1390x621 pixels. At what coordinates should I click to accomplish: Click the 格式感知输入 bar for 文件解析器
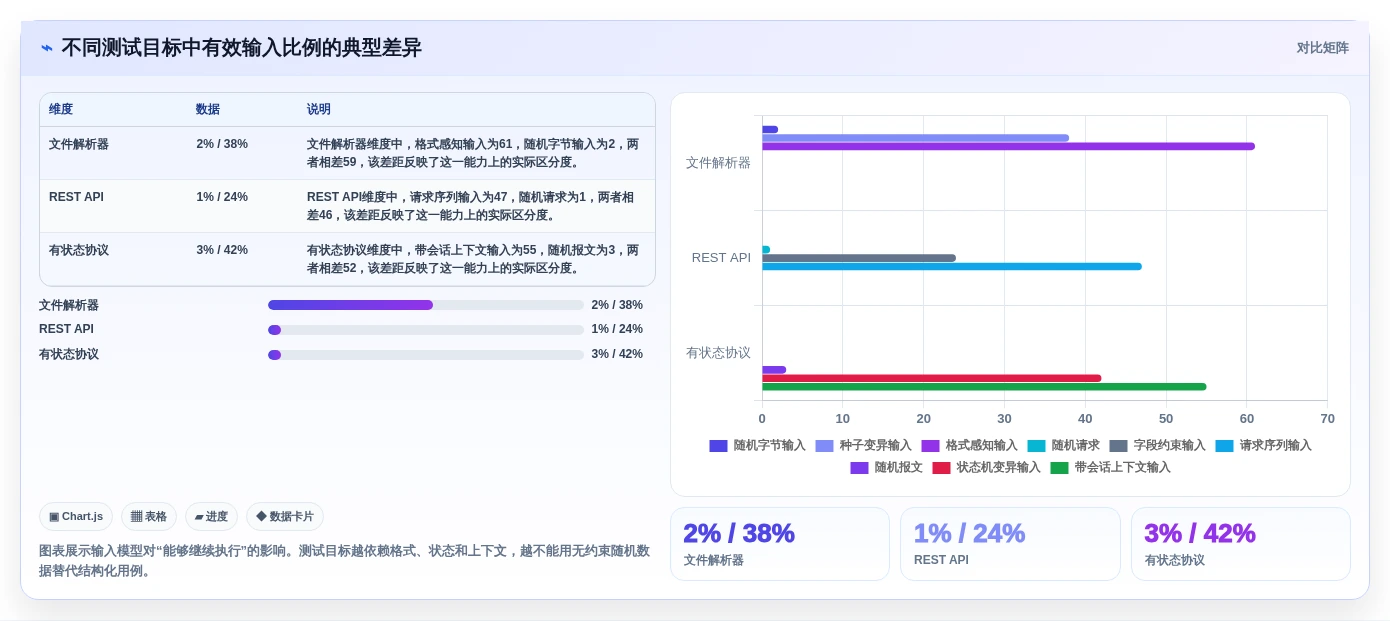pos(1008,146)
